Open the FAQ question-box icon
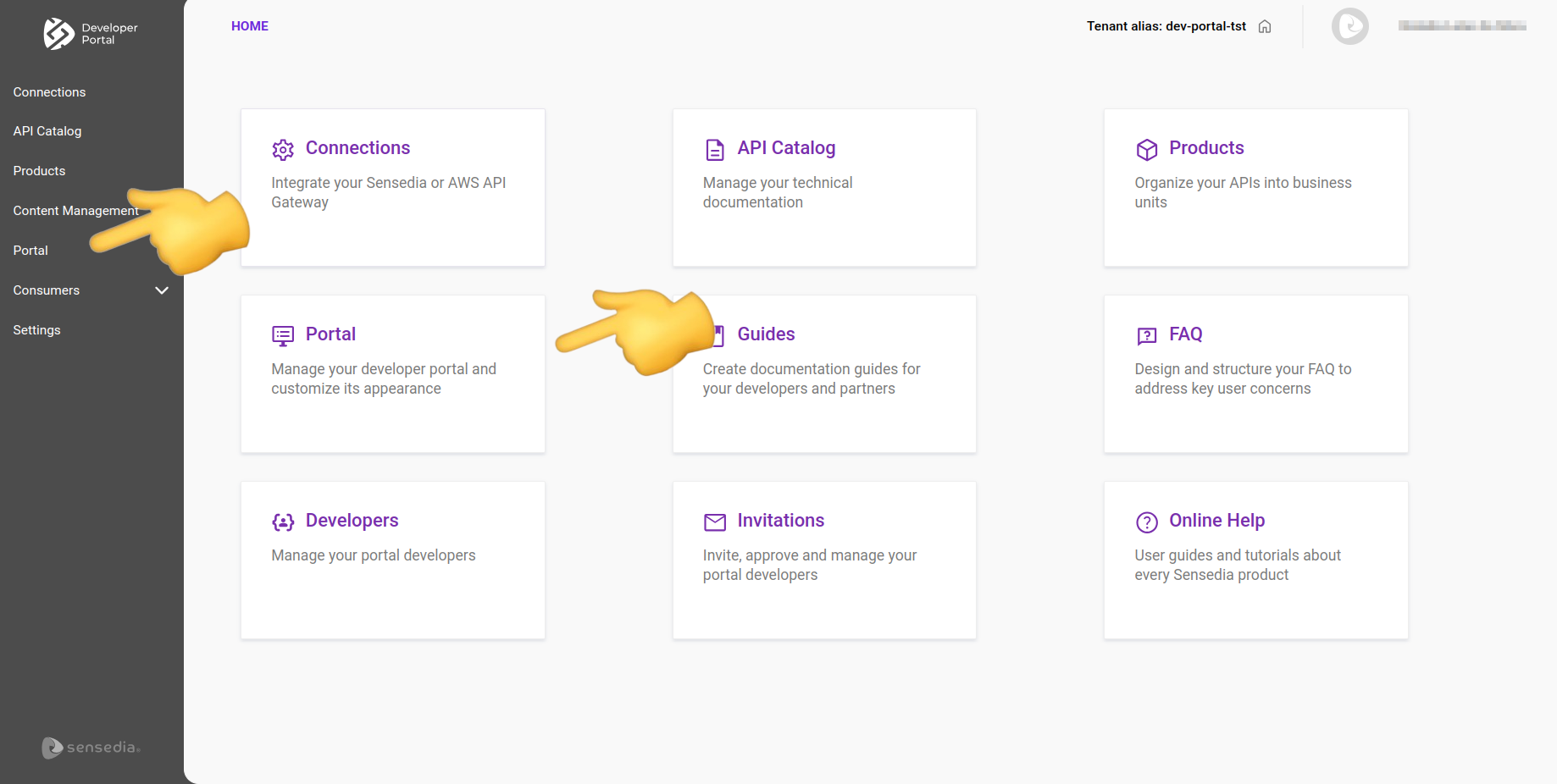The image size is (1557, 784). [x=1148, y=335]
